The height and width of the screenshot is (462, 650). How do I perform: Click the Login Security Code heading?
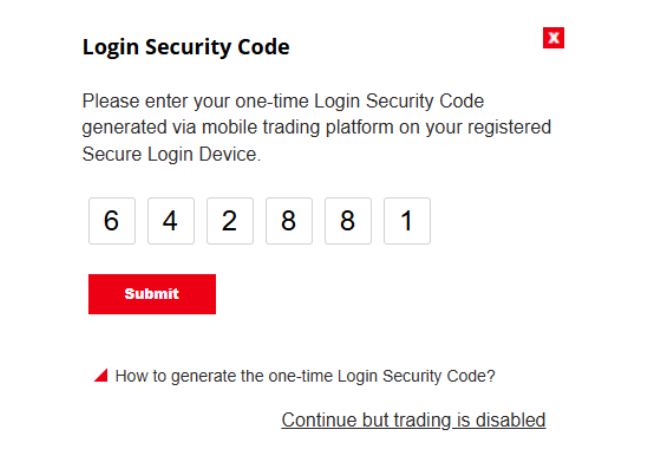coord(186,46)
